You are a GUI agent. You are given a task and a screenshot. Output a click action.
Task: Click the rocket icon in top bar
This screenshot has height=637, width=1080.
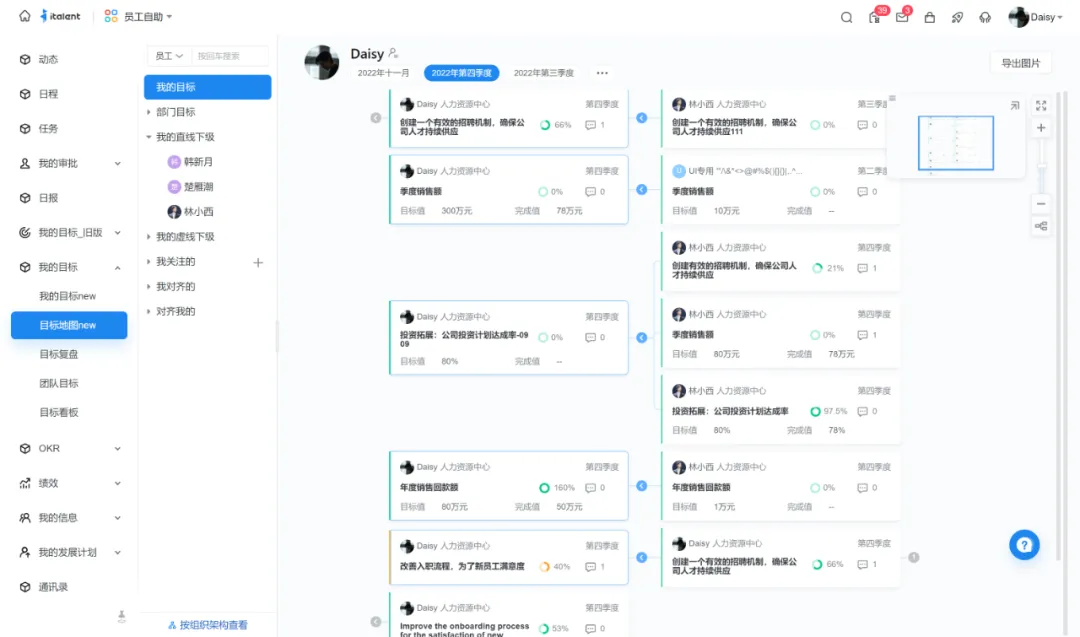tap(957, 17)
